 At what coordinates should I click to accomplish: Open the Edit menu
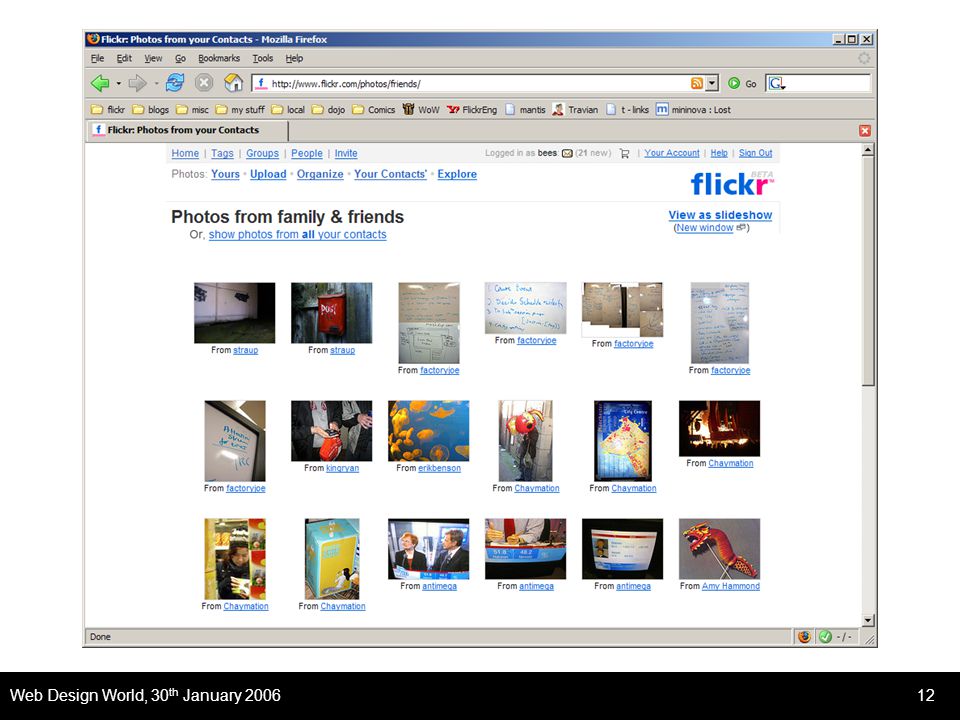pos(124,58)
